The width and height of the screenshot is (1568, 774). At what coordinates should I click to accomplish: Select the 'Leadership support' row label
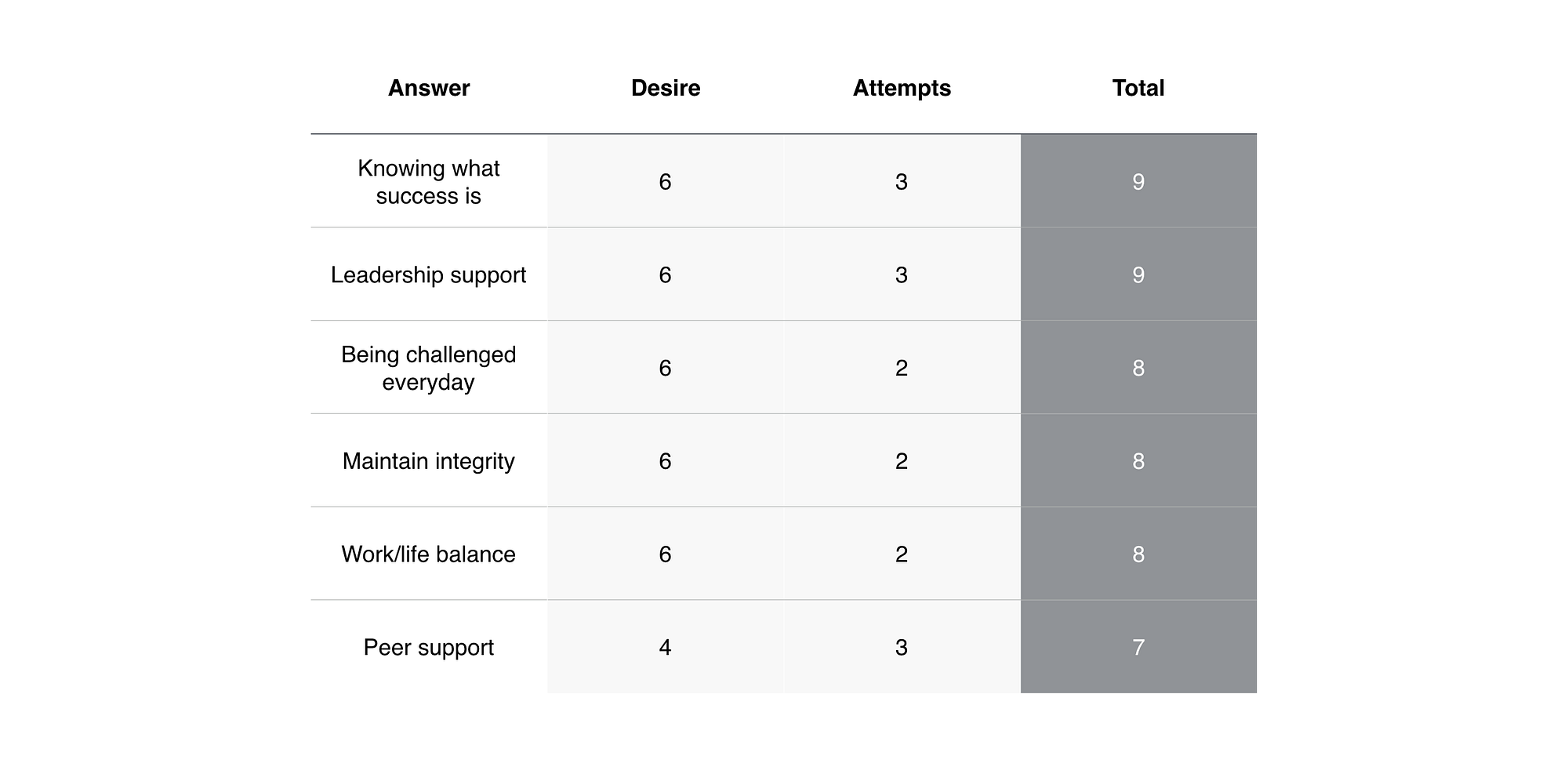click(x=429, y=275)
